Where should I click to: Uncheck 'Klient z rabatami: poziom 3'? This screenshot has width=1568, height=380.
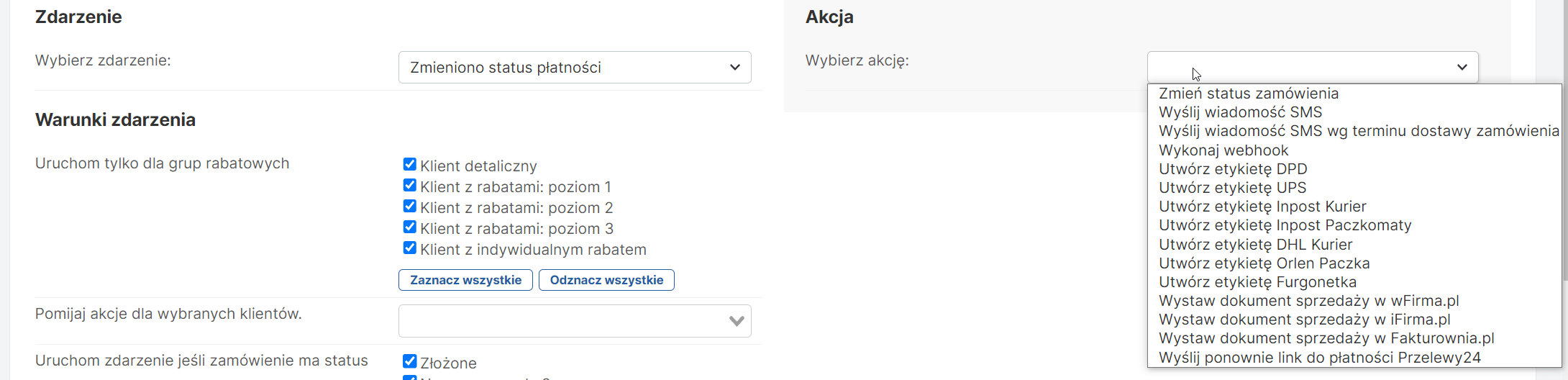pos(410,227)
